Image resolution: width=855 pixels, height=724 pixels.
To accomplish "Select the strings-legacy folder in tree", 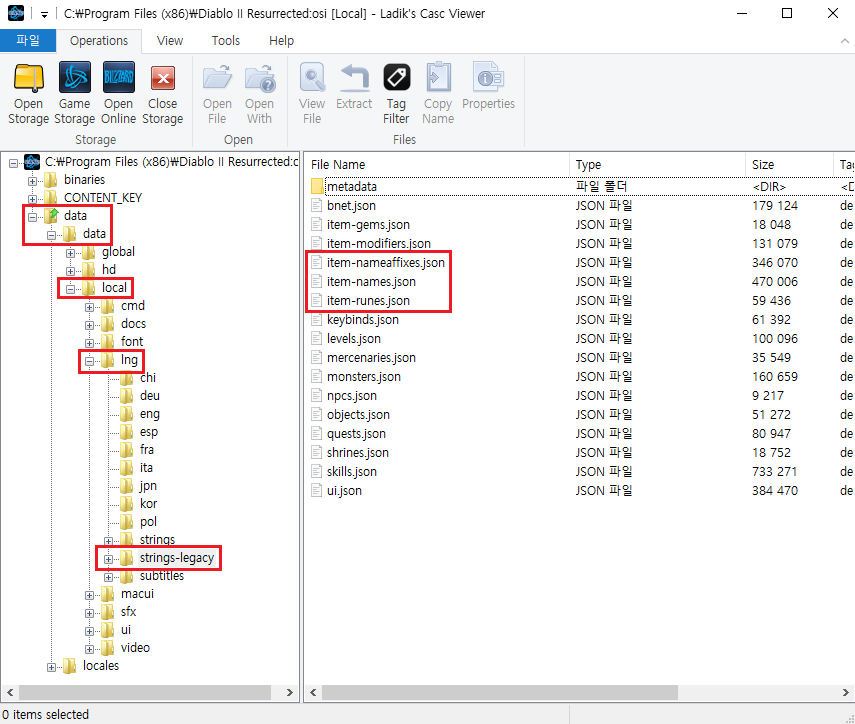I will 177,558.
